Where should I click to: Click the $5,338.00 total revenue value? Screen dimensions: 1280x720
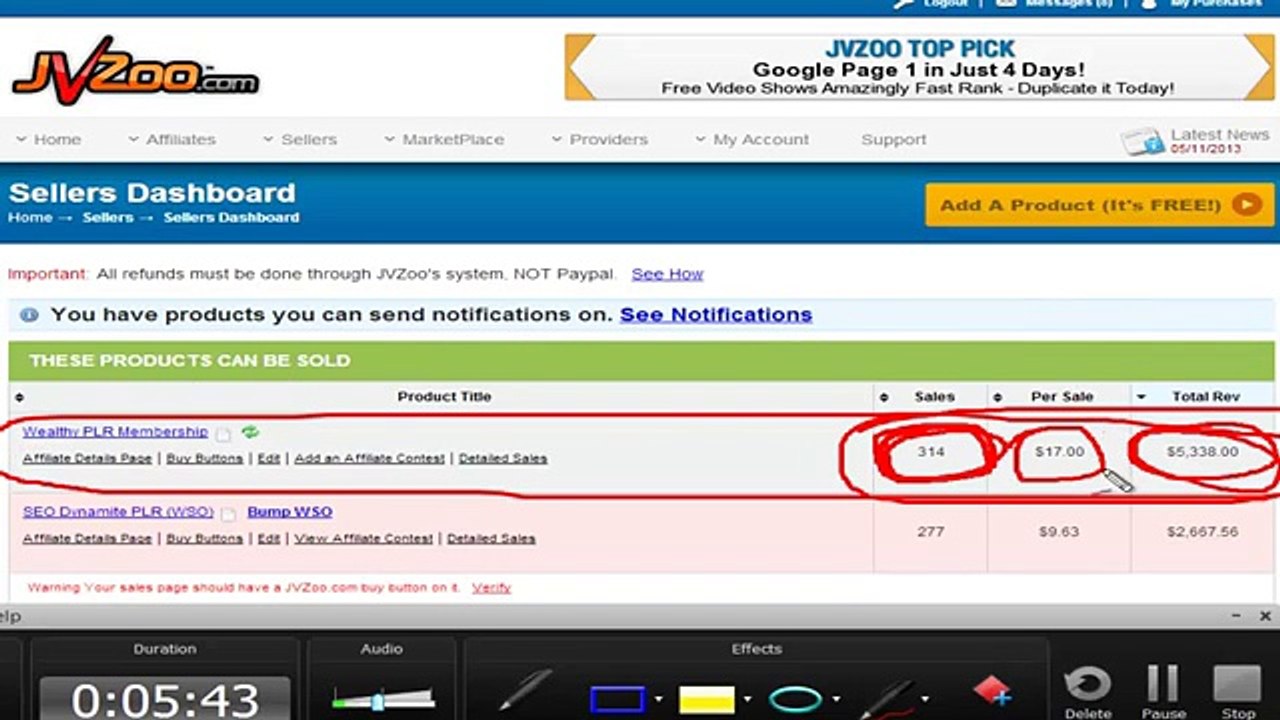tap(1202, 452)
